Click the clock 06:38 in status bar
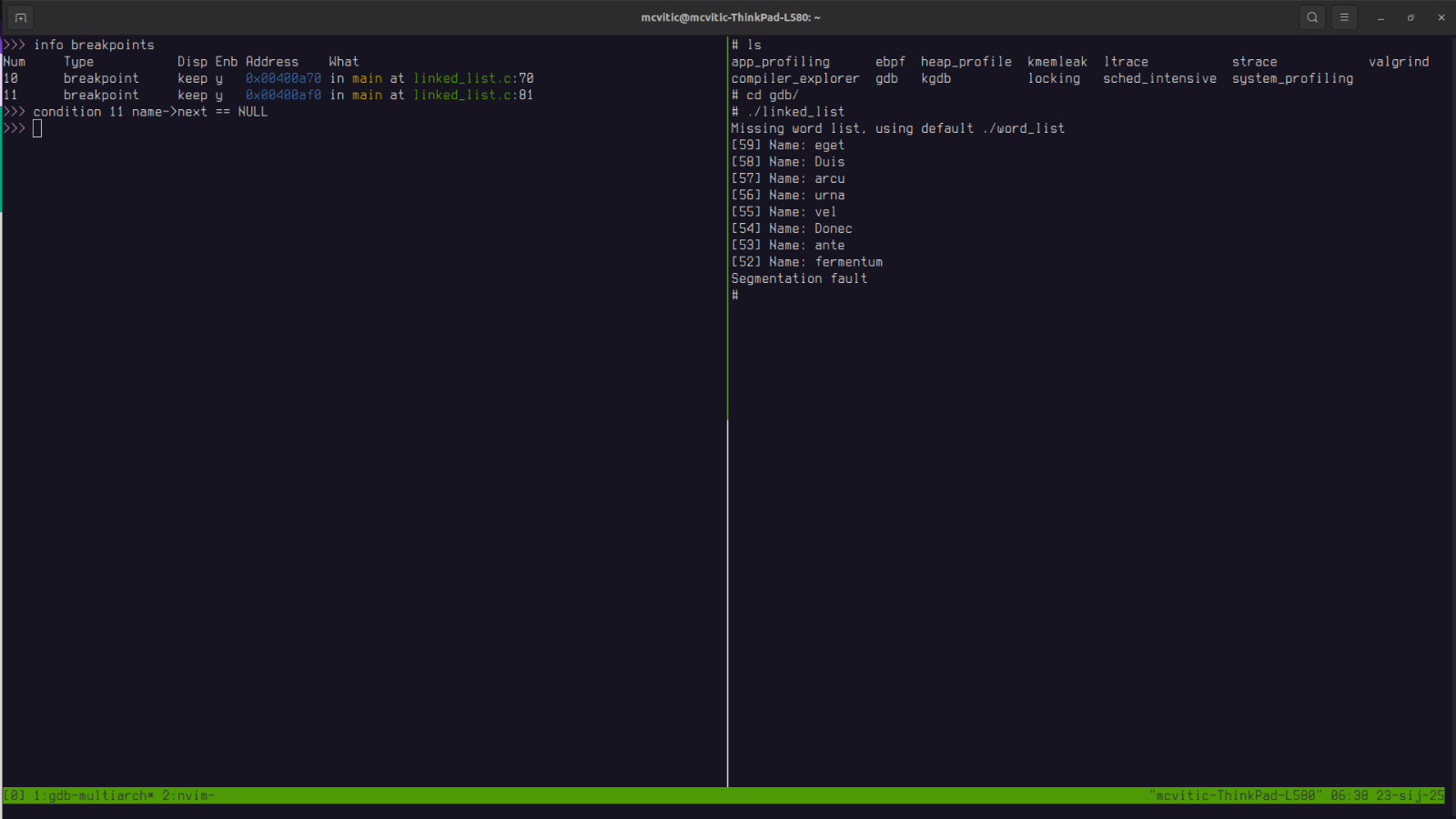The image size is (1456, 819). pos(1350,795)
